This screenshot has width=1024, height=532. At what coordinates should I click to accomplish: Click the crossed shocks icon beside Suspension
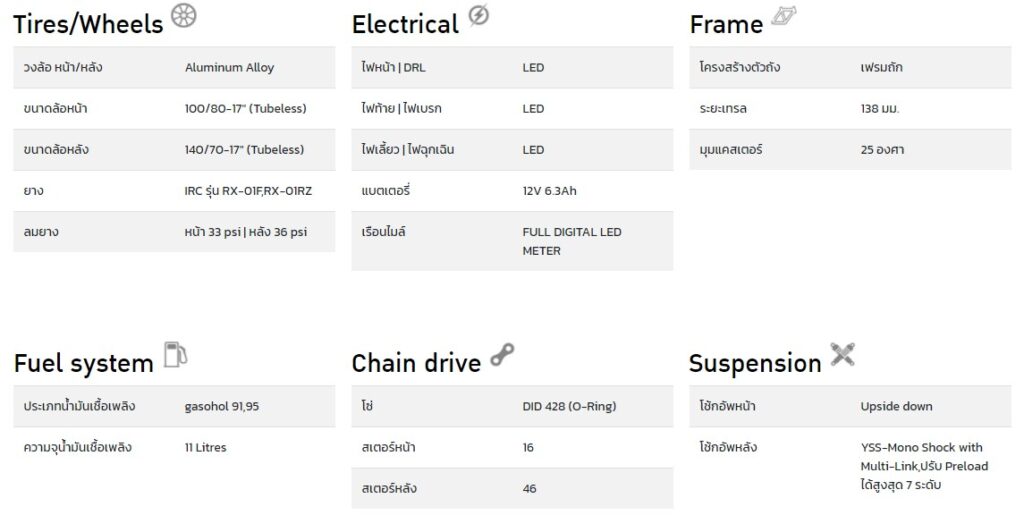coord(842,354)
